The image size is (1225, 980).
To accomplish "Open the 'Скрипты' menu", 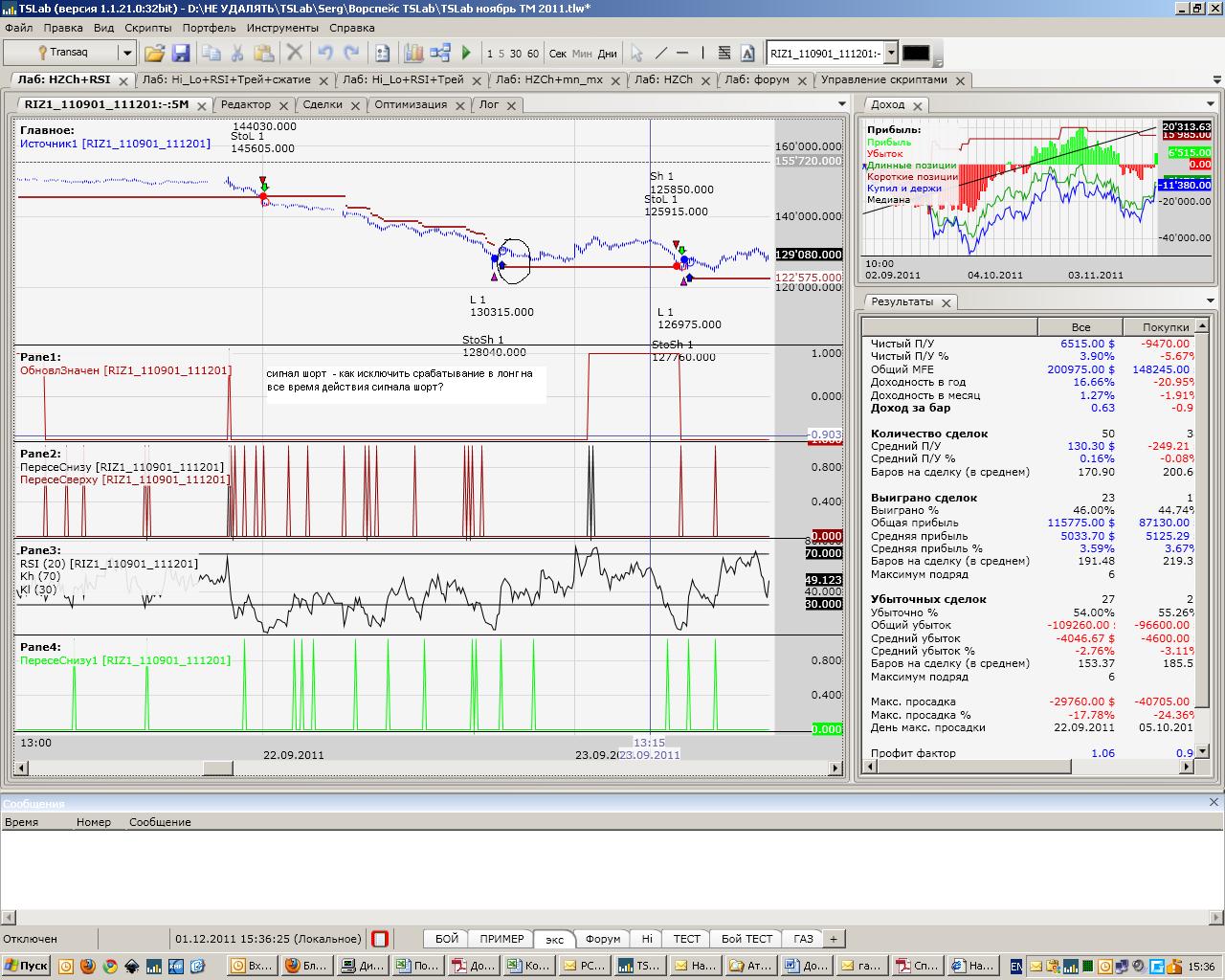I will 148,28.
